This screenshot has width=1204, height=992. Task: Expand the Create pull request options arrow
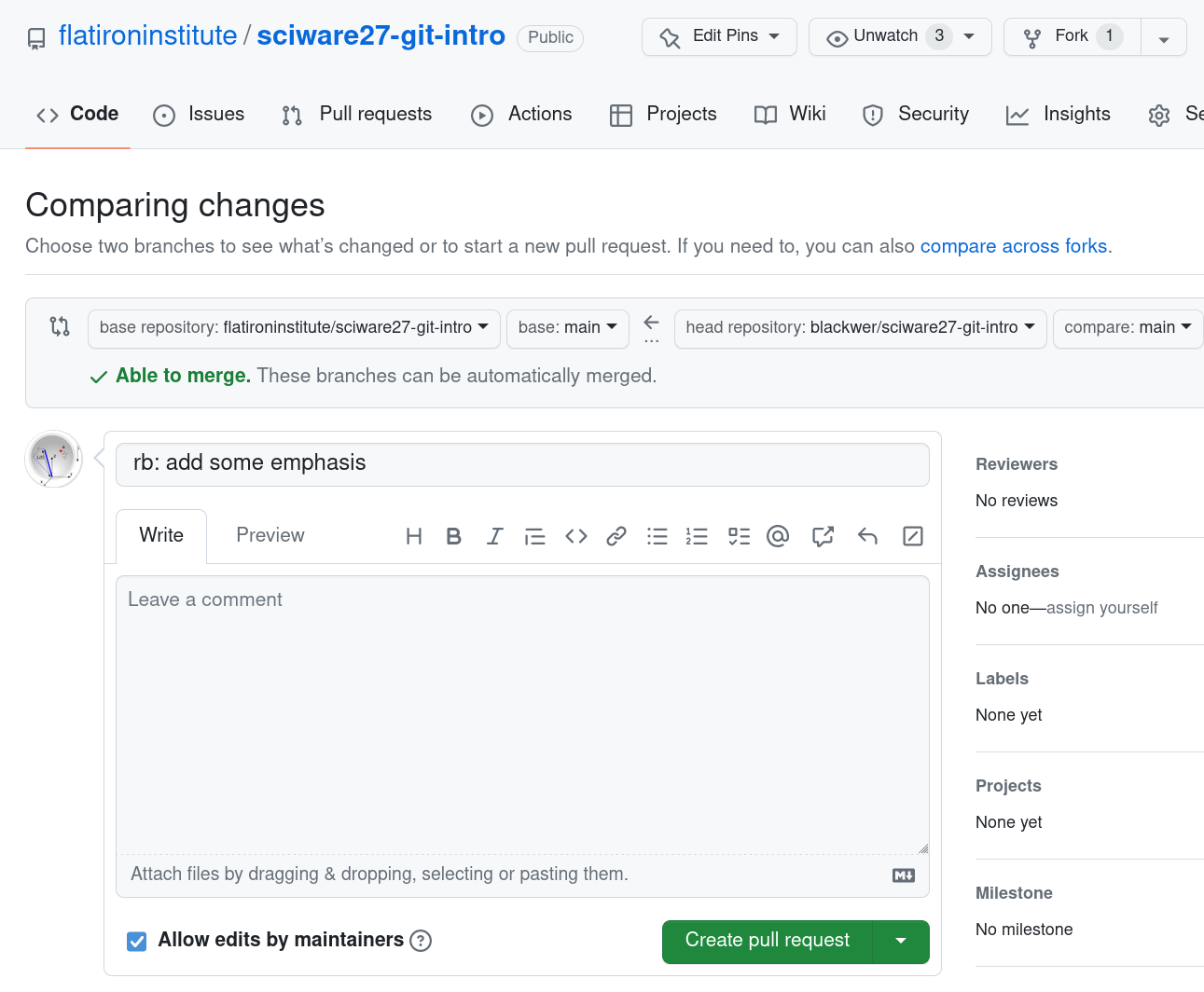pyautogui.click(x=901, y=942)
